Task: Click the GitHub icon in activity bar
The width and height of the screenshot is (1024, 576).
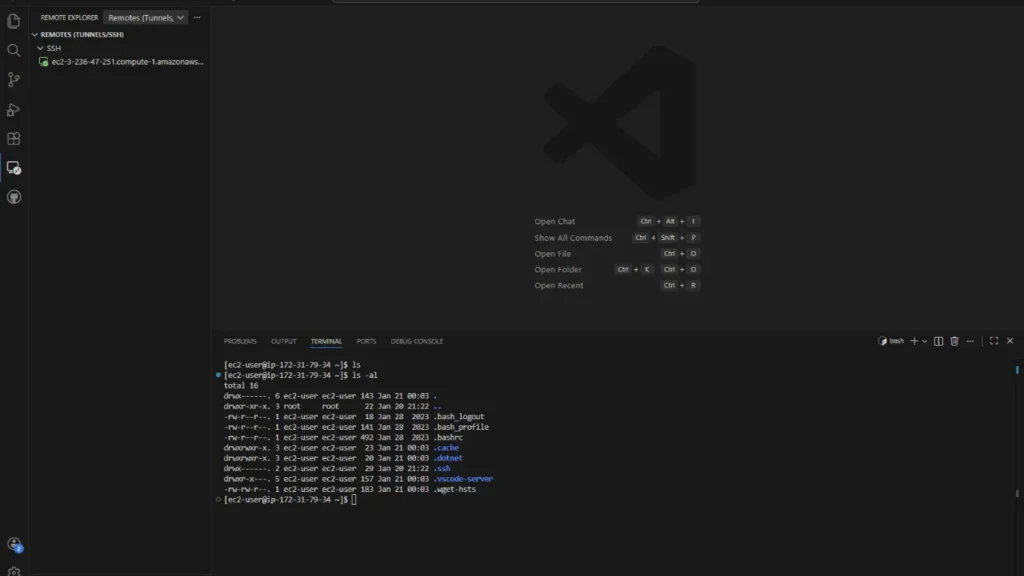Action: pos(14,197)
